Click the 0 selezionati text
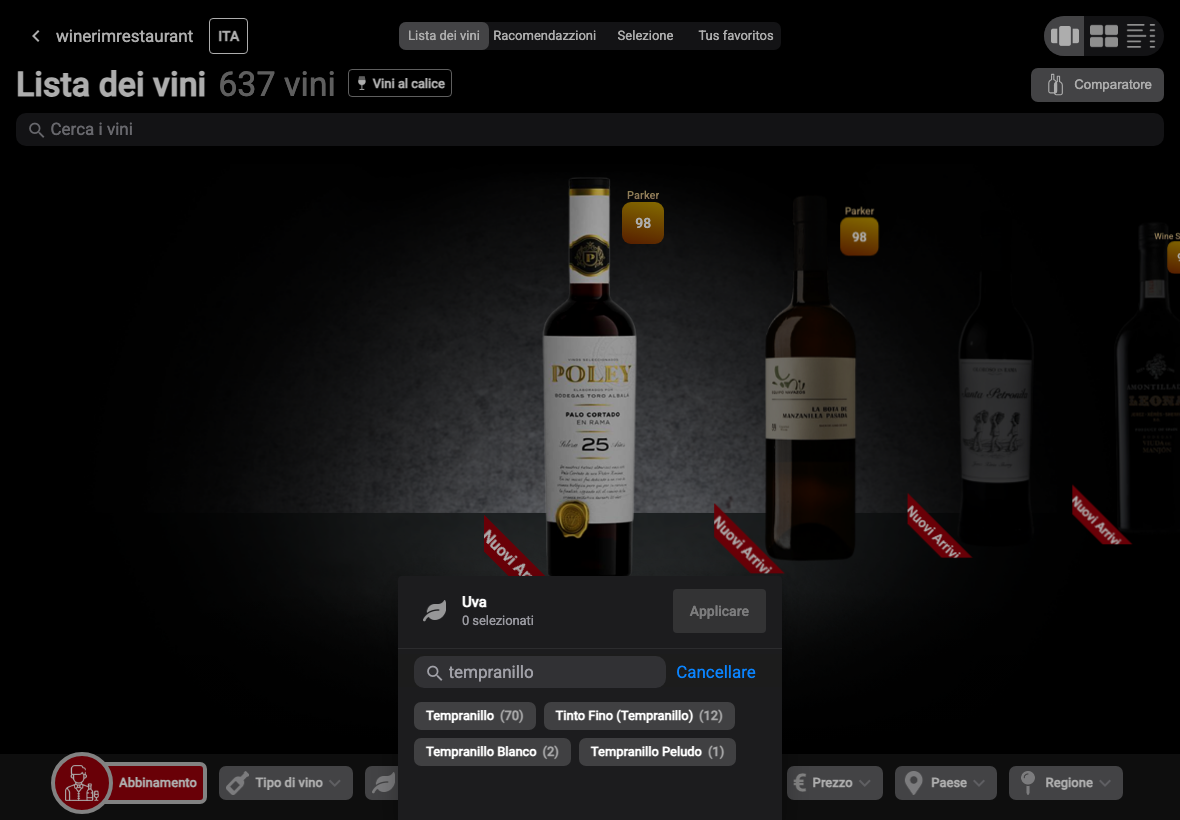The image size is (1180, 820). pyautogui.click(x=497, y=621)
